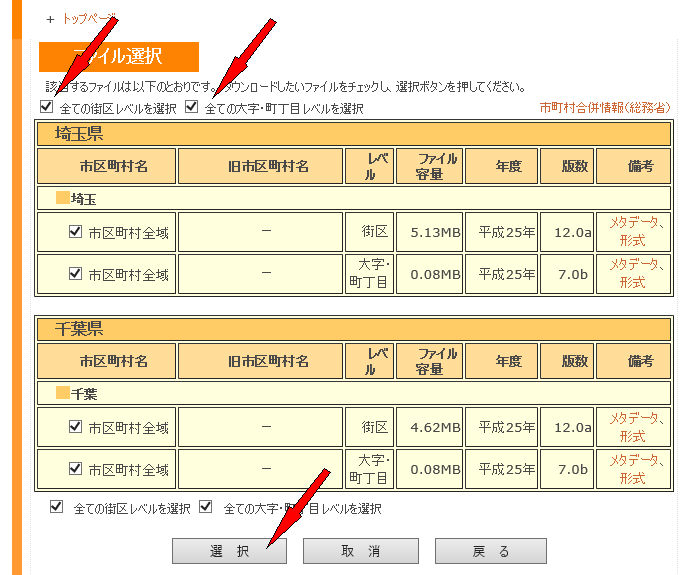Click the 選択 (Select) button
The height and width of the screenshot is (575, 698).
pos(229,551)
